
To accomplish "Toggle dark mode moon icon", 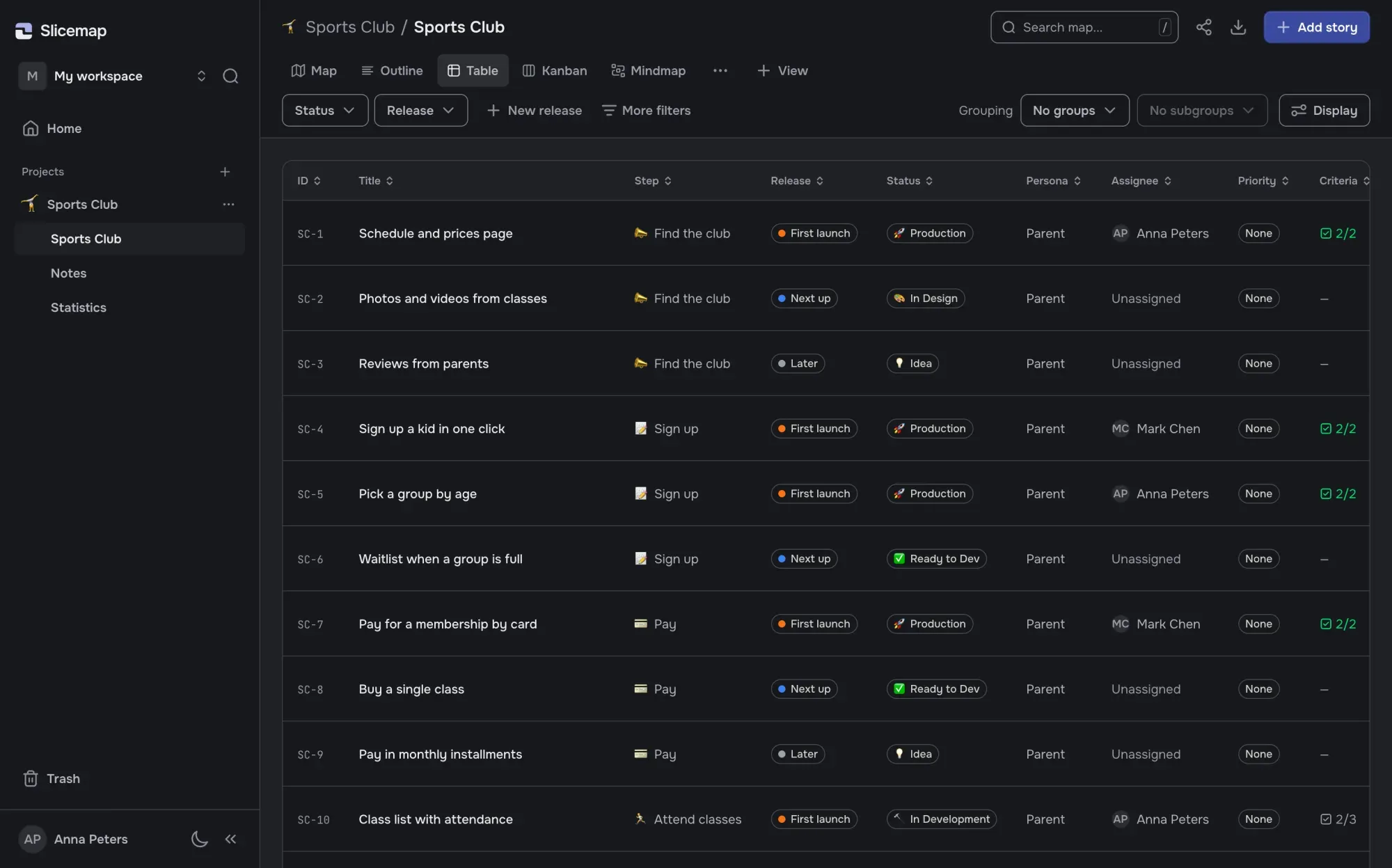I will [x=200, y=839].
